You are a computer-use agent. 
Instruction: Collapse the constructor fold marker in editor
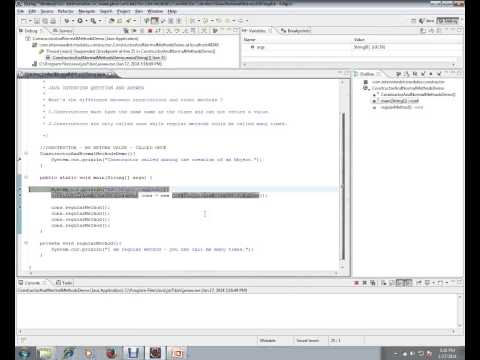pyautogui.click(x=26, y=153)
